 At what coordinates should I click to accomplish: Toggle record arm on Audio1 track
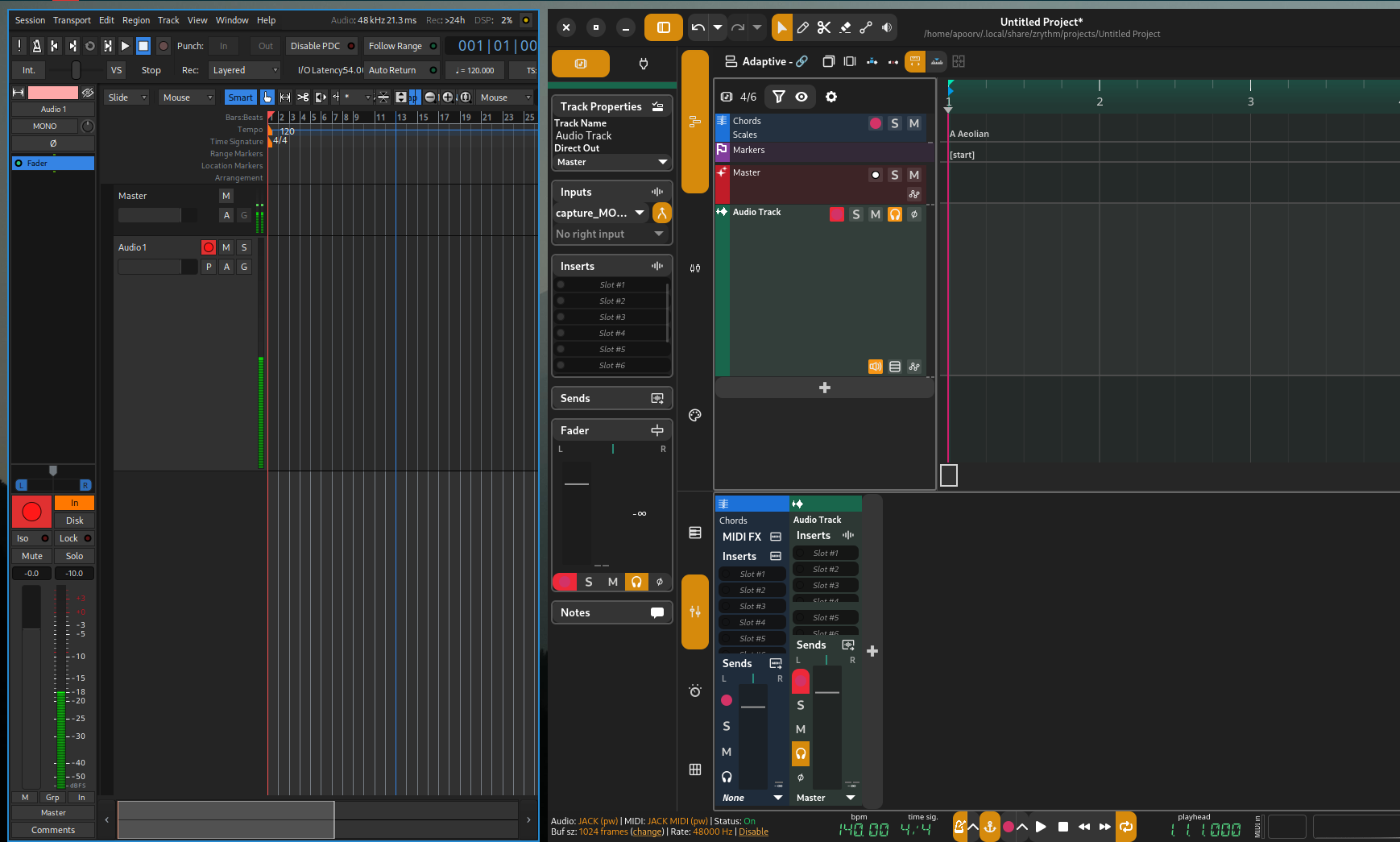(209, 247)
